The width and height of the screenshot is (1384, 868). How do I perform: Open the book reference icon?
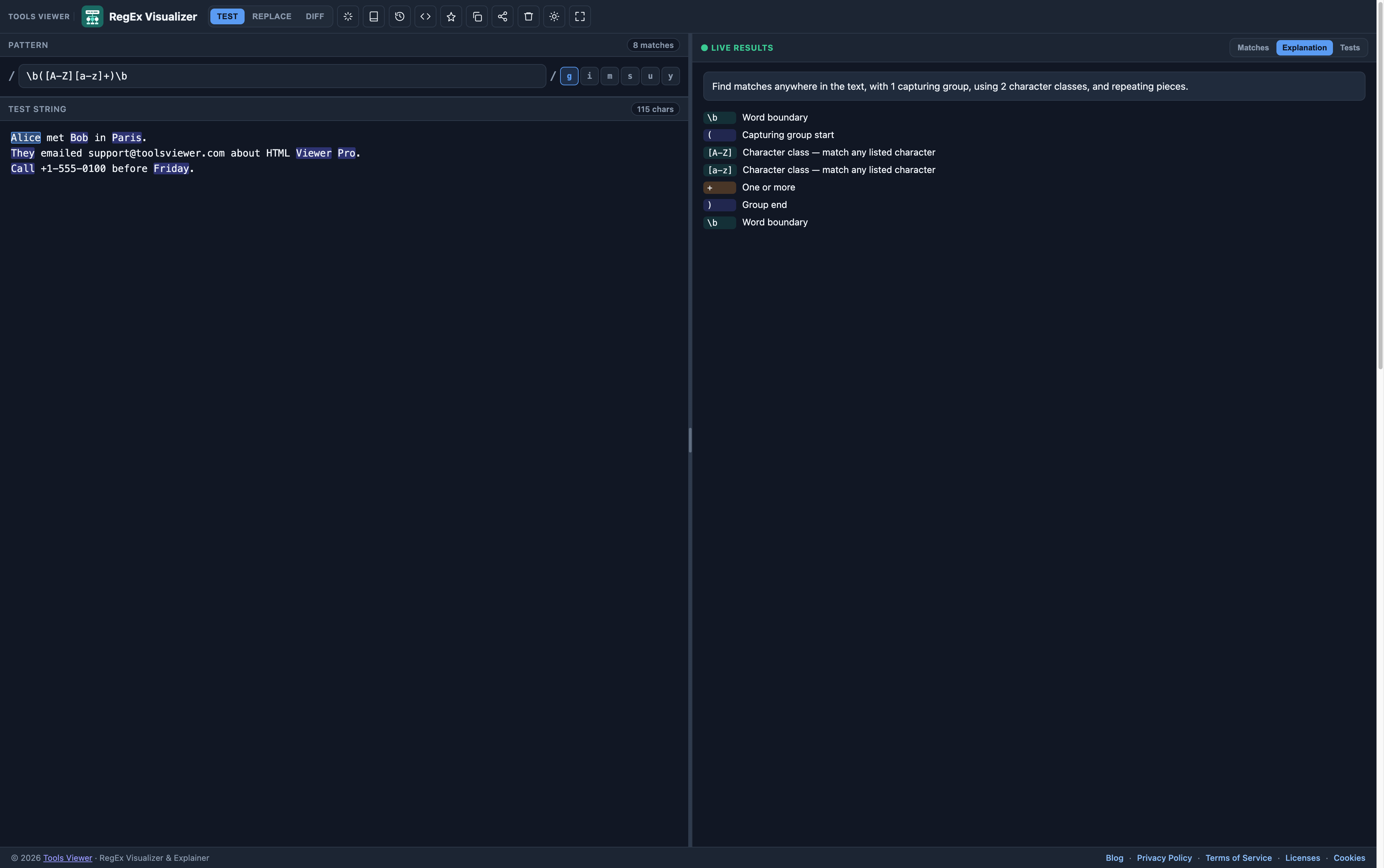[374, 17]
